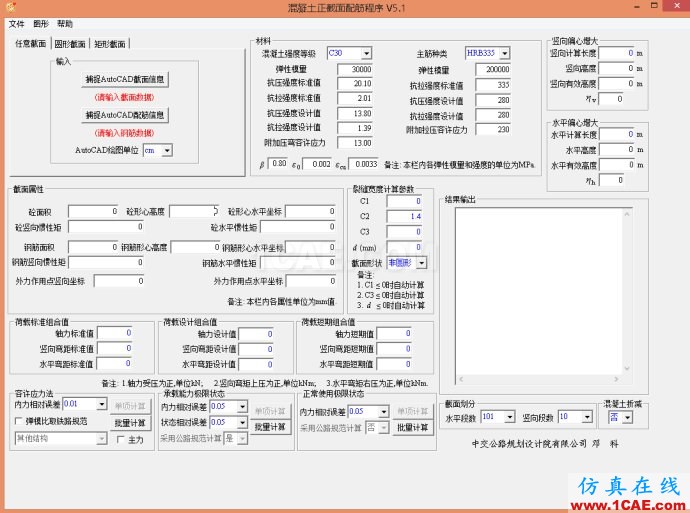The width and height of the screenshot is (690, 513).
Task: Open the AutoCAD绘图单位 cm dropdown
Action: (x=167, y=150)
